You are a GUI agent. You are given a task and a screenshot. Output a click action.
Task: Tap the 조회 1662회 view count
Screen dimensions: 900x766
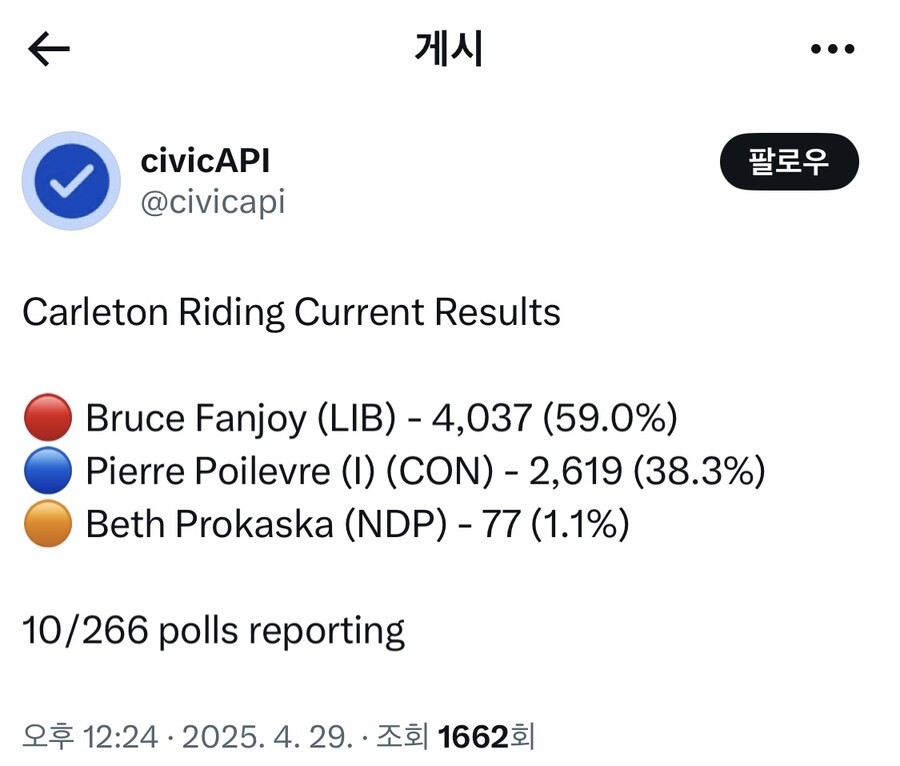pyautogui.click(x=456, y=736)
